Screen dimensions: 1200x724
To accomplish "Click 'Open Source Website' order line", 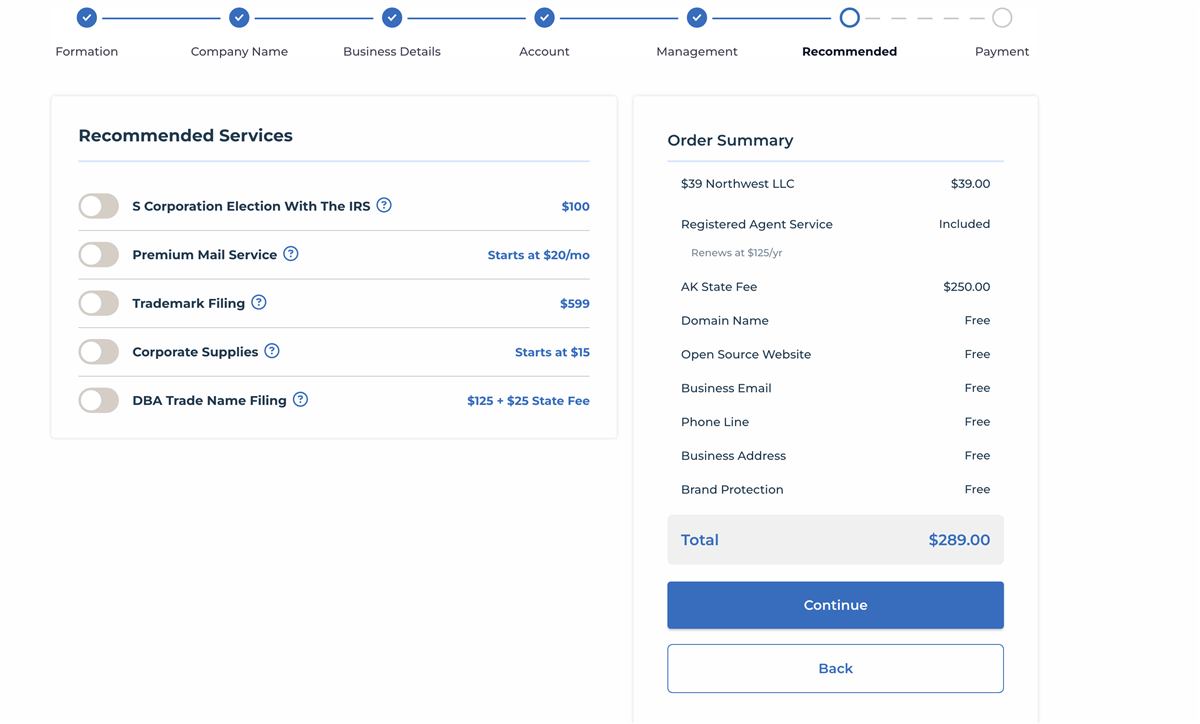I will point(746,354).
